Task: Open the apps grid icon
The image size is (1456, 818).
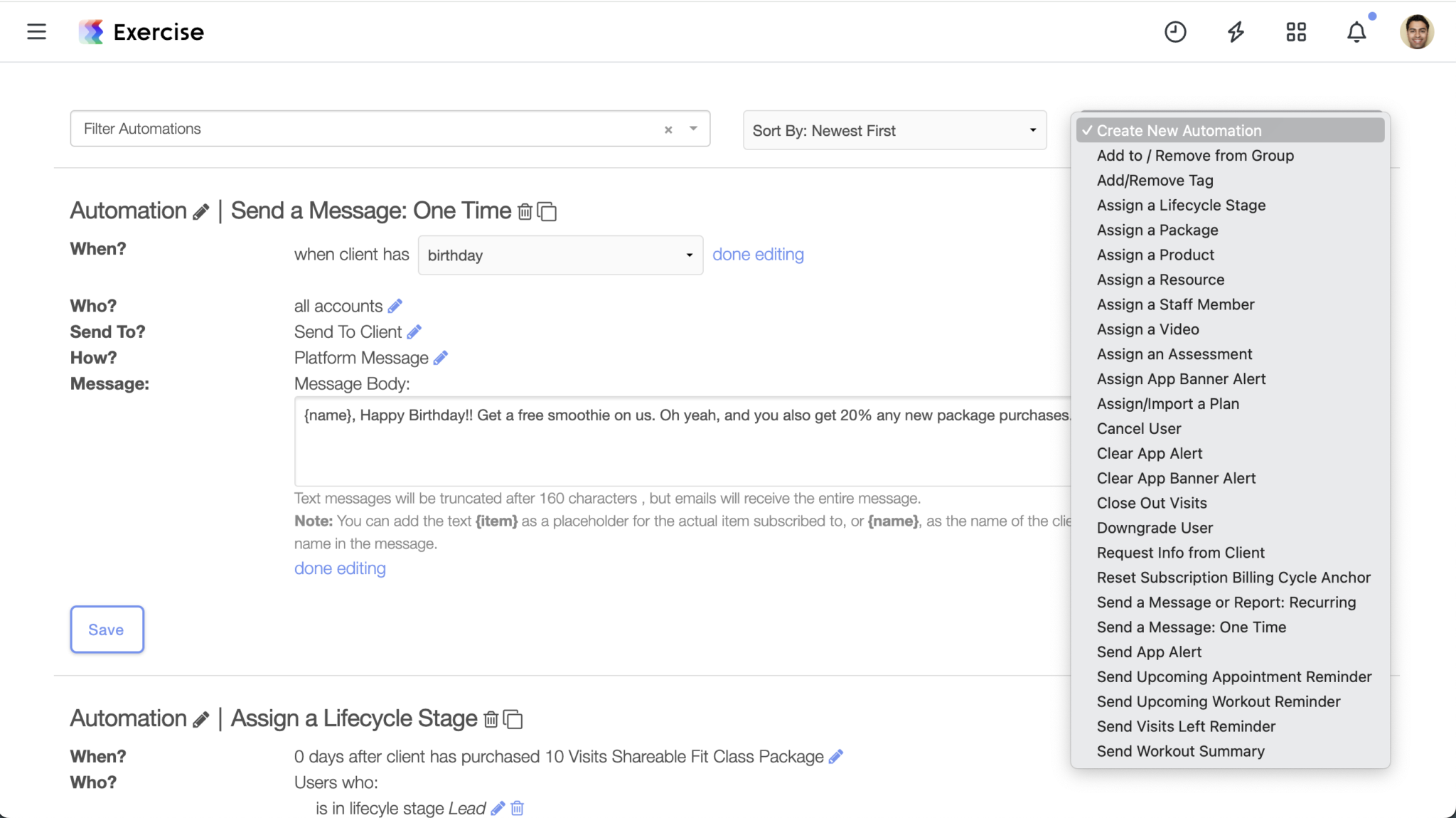Action: (x=1296, y=32)
